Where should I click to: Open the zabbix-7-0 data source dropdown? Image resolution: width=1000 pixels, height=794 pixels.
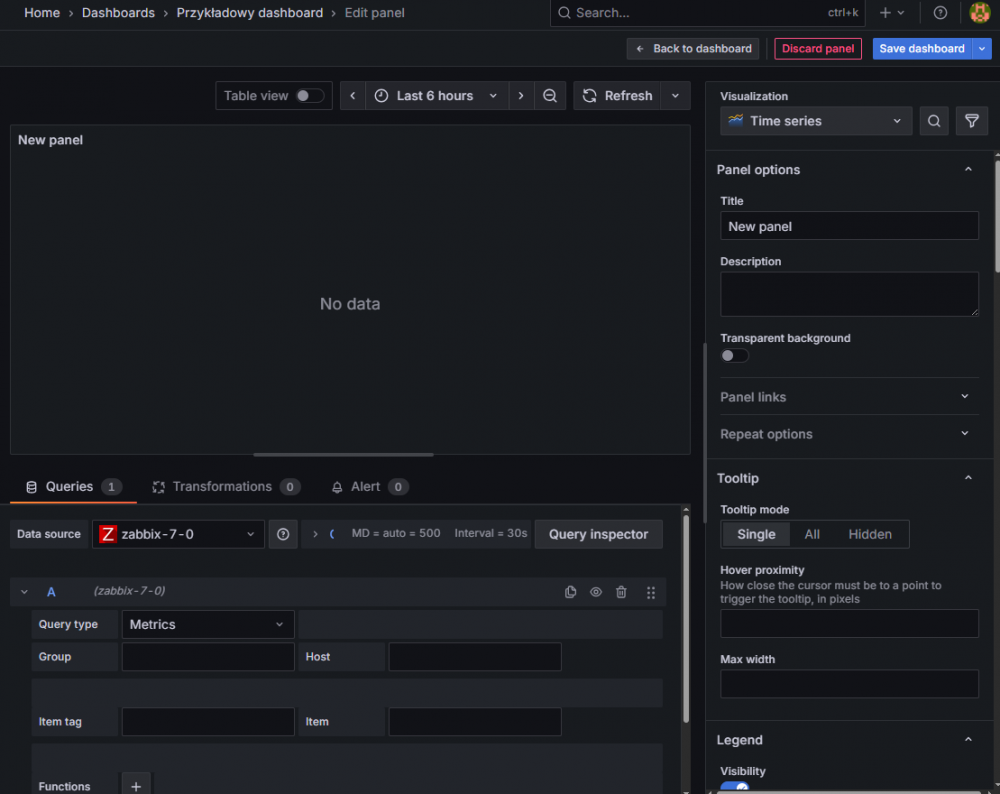179,534
